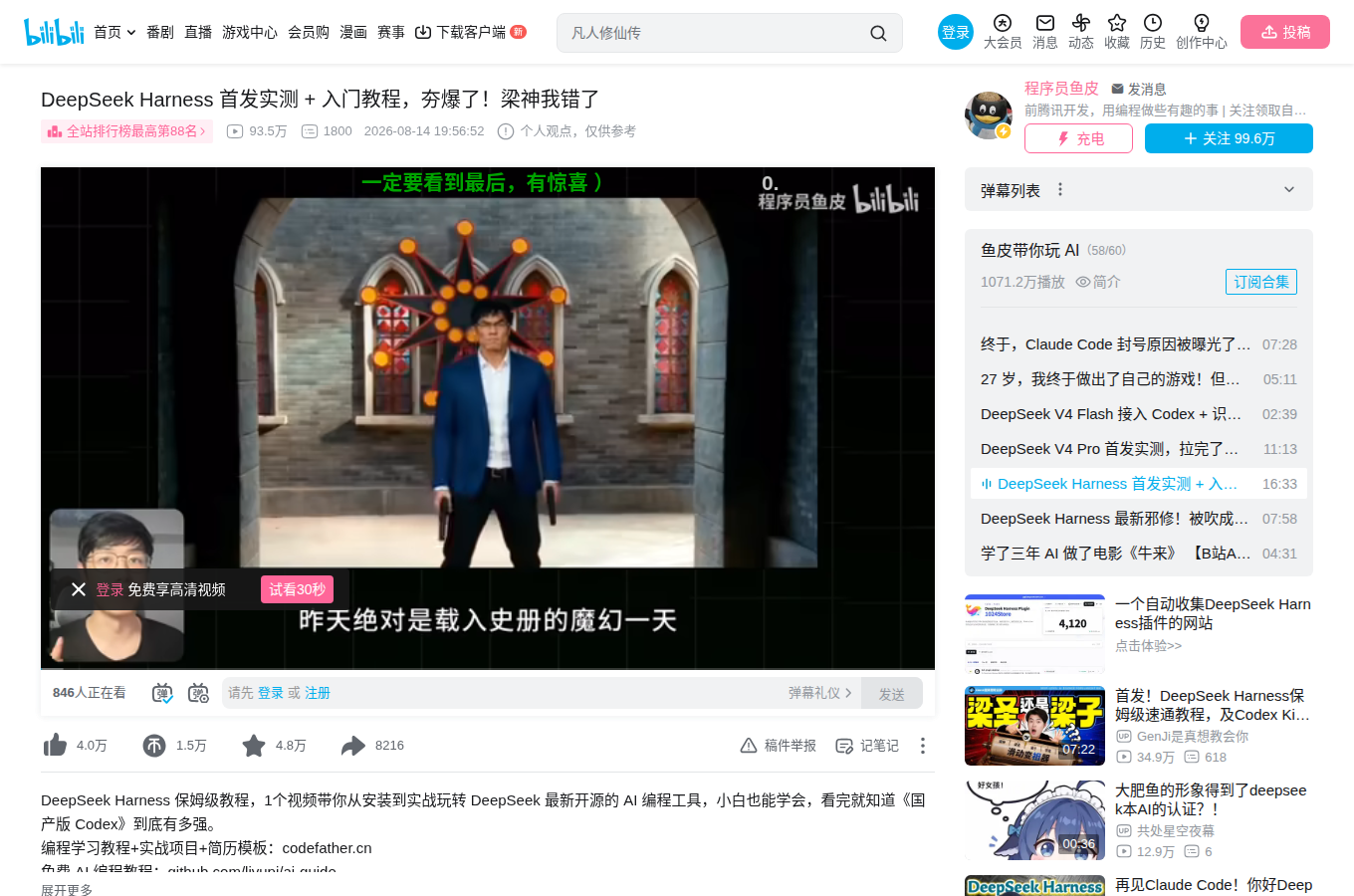1354x896 pixels.
Task: Open 梁圣还是梁子 recommended video thumbnail
Action: point(1034,726)
